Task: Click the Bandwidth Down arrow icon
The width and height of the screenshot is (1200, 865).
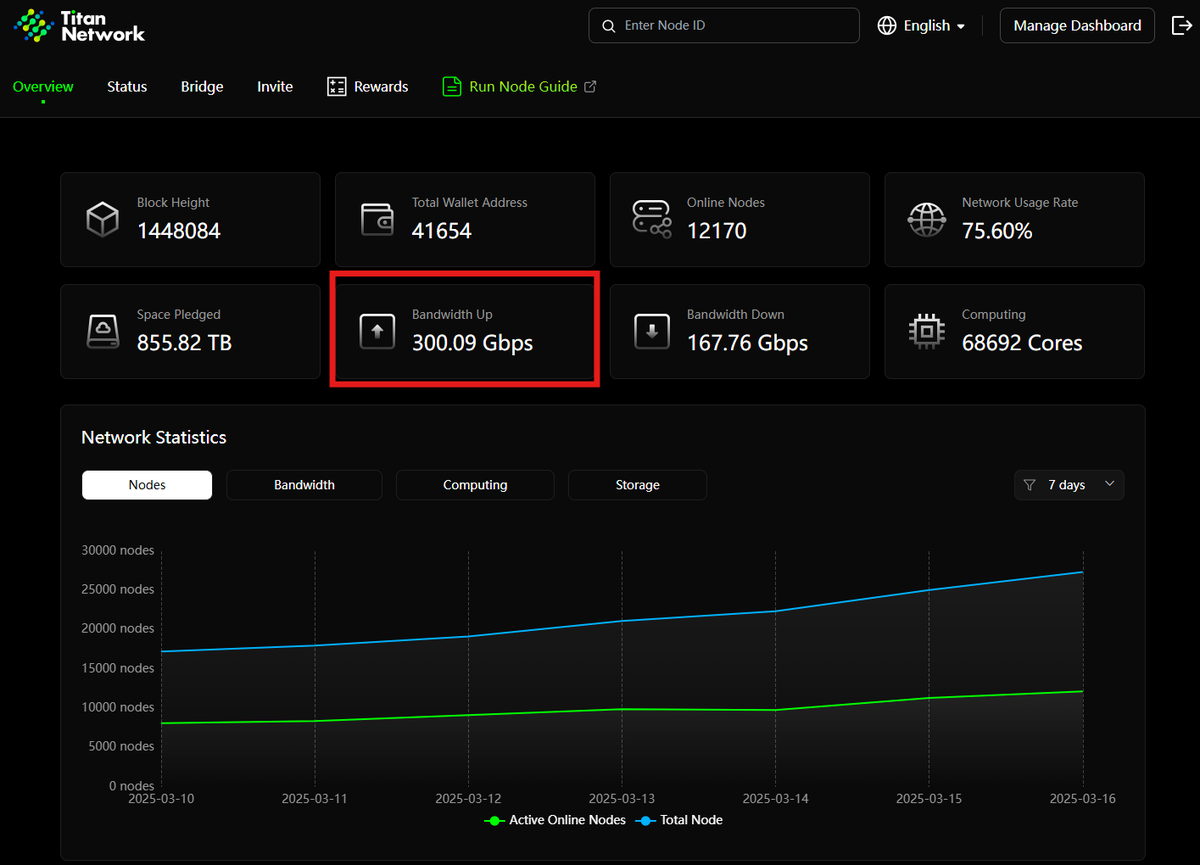Action: click(x=652, y=332)
